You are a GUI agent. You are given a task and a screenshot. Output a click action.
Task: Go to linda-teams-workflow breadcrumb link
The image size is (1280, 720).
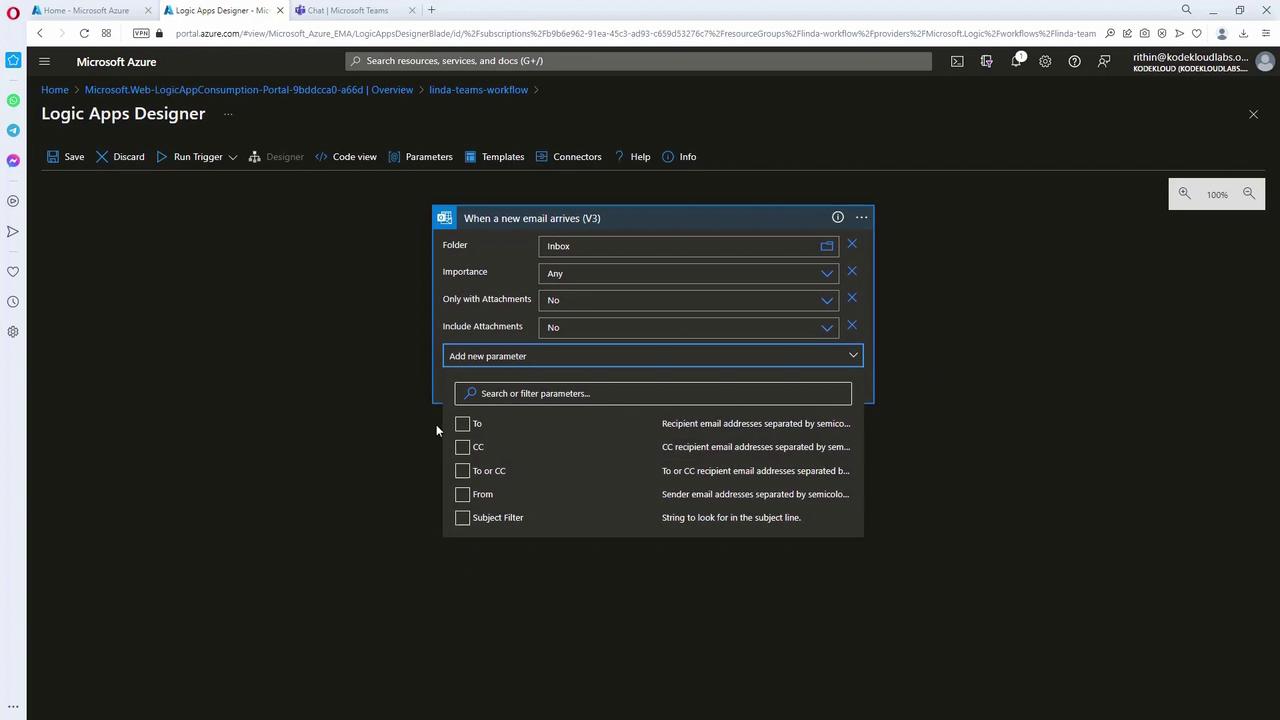pos(478,90)
